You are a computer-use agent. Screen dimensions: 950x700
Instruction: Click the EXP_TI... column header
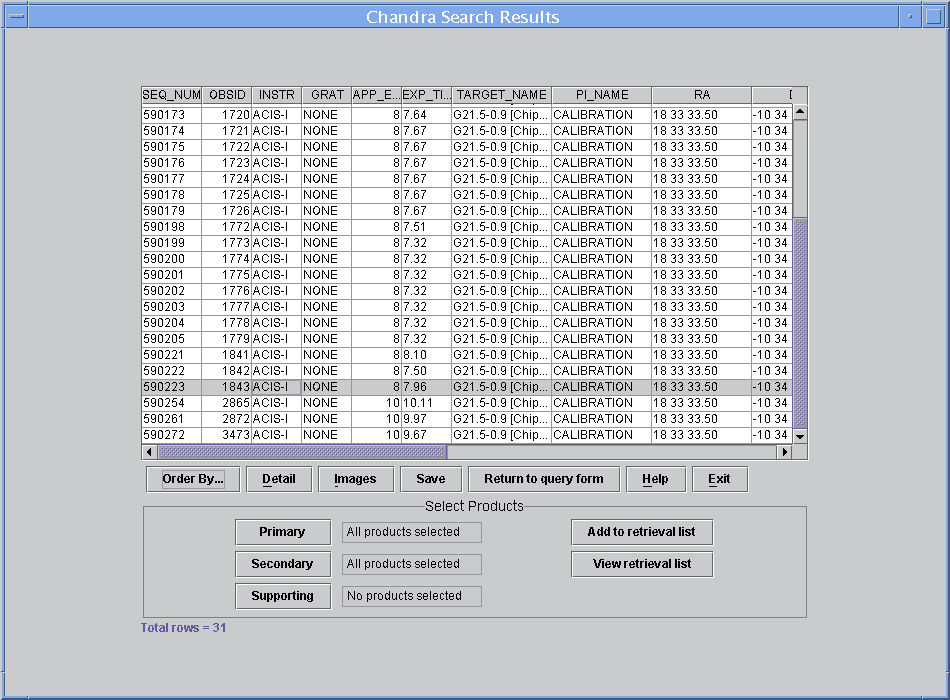(427, 95)
